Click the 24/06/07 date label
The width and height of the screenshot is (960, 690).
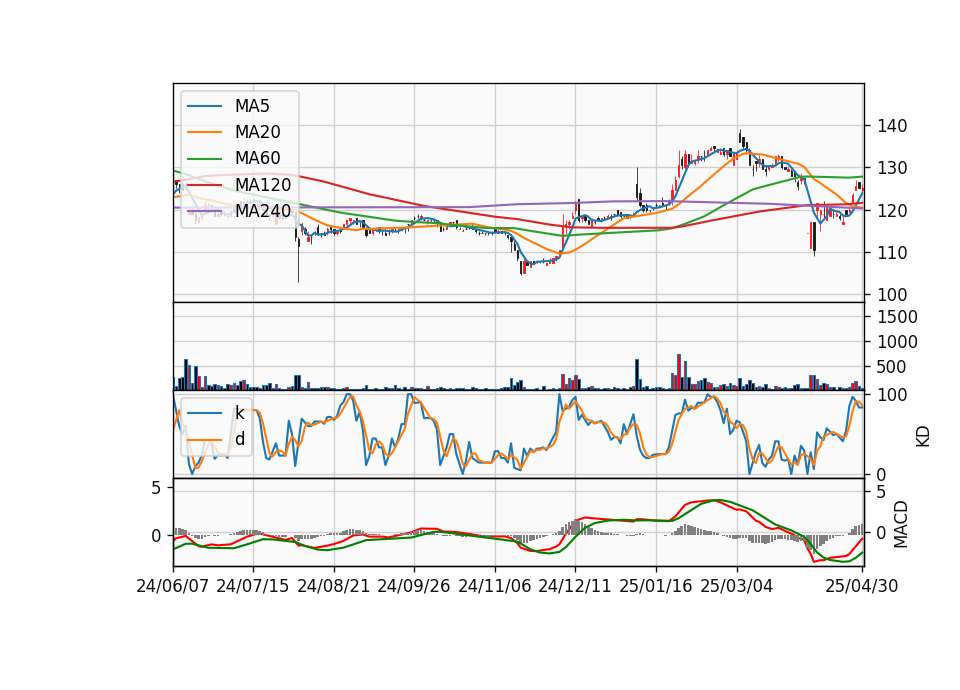173,587
